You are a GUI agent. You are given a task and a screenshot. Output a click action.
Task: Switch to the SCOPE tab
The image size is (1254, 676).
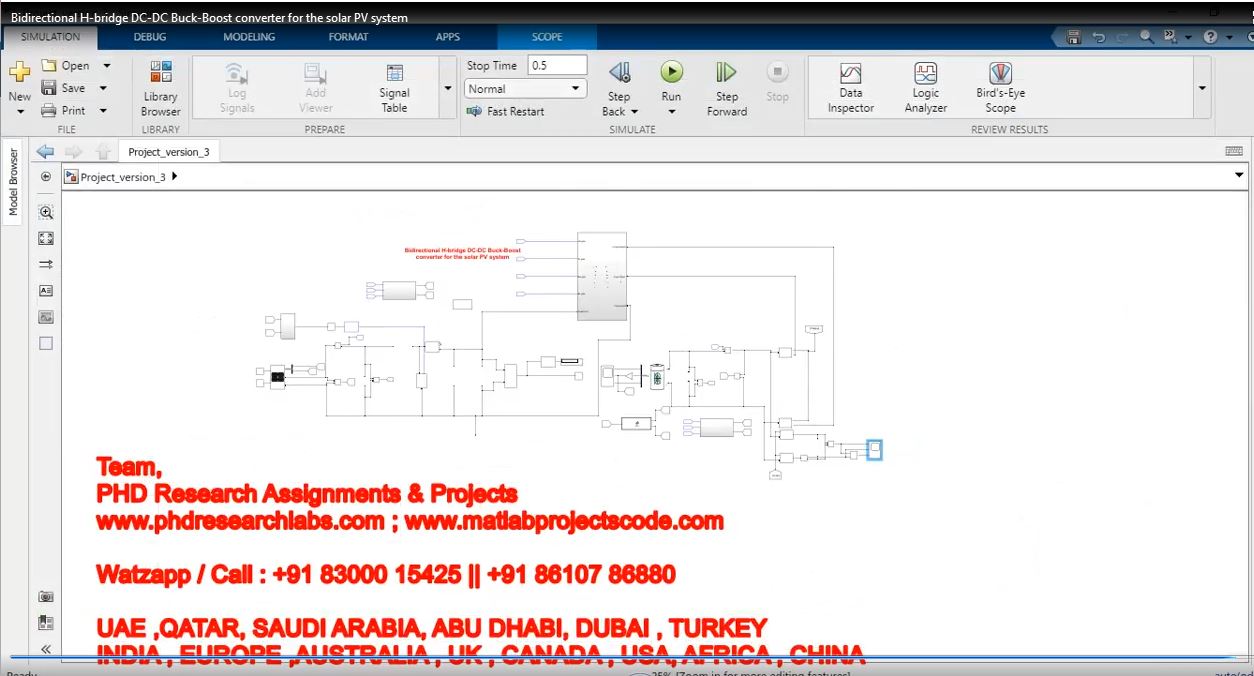click(x=547, y=37)
